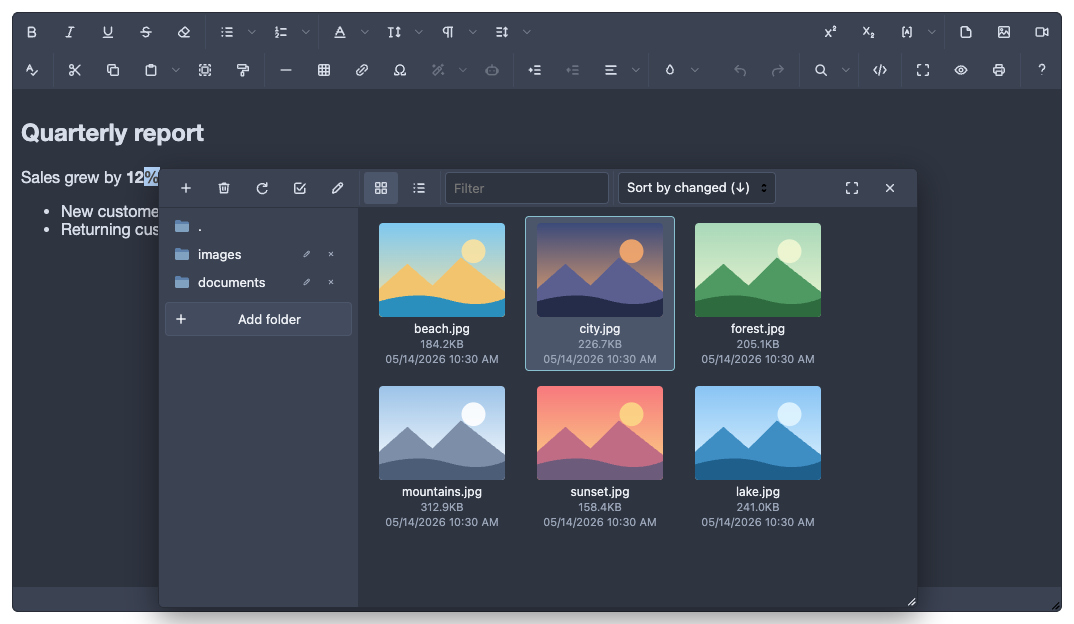The image size is (1074, 624).
Task: Click the scissors cut icon
Action: (x=75, y=70)
